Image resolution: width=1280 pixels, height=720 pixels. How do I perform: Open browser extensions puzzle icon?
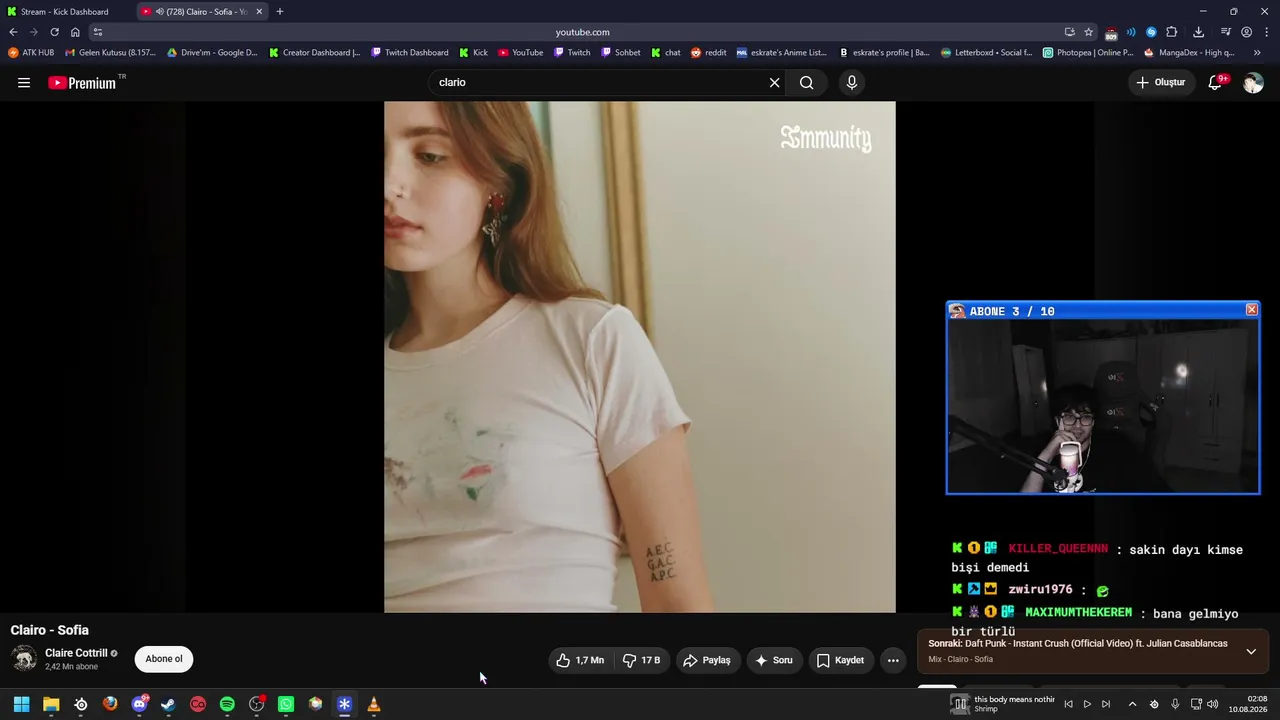click(x=1172, y=32)
